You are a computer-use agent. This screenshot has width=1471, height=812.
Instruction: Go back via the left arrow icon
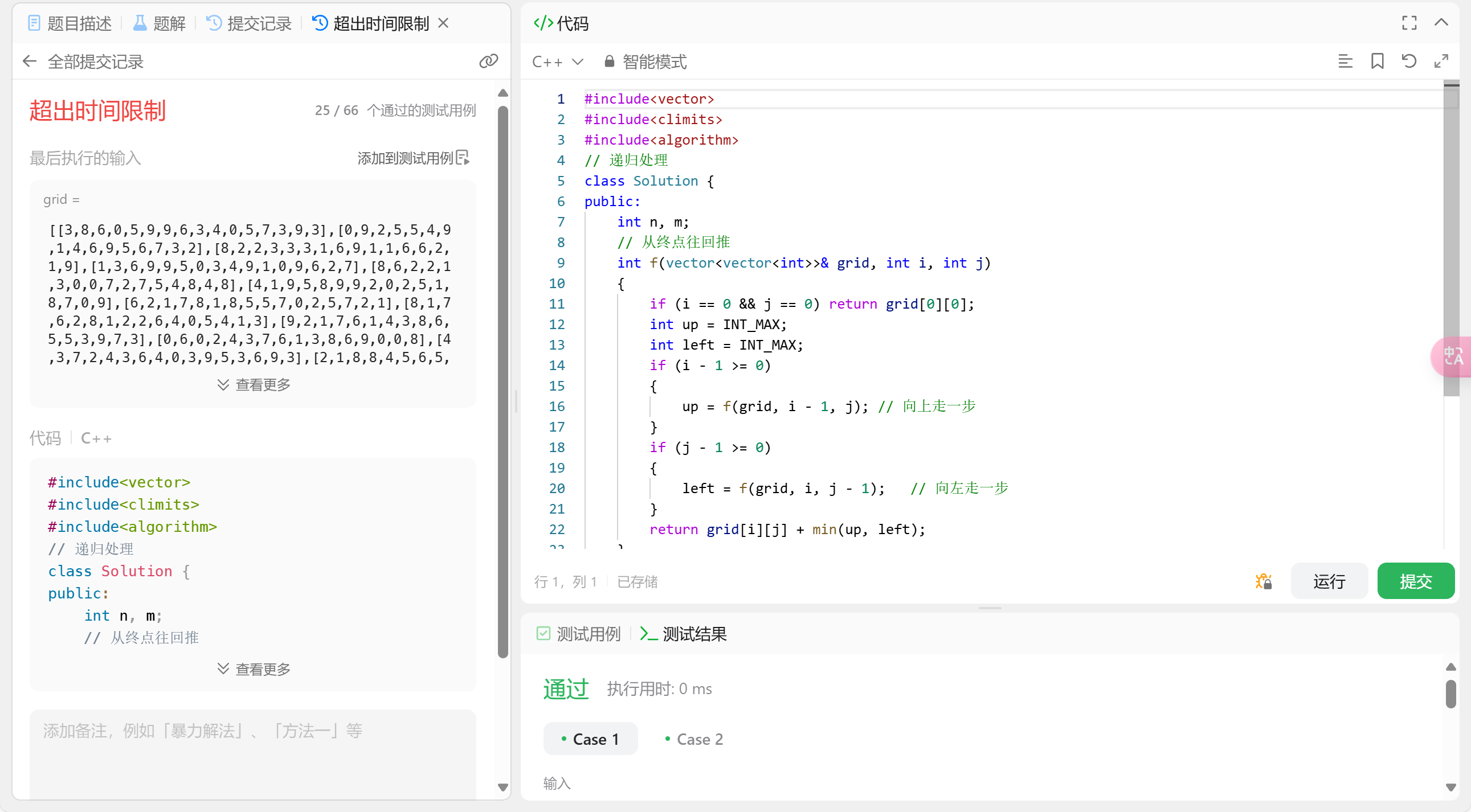coord(30,61)
